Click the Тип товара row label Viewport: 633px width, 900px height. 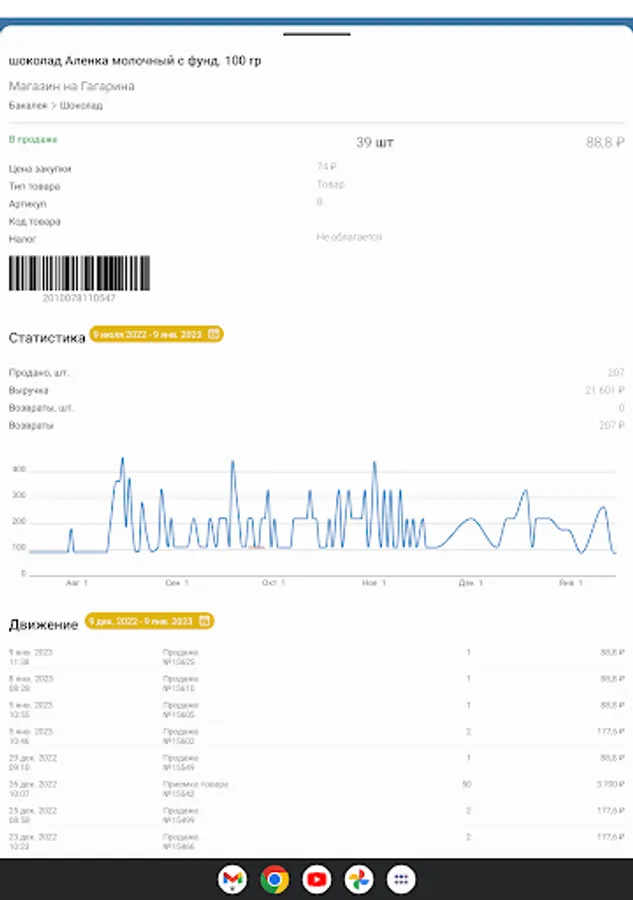34,187
